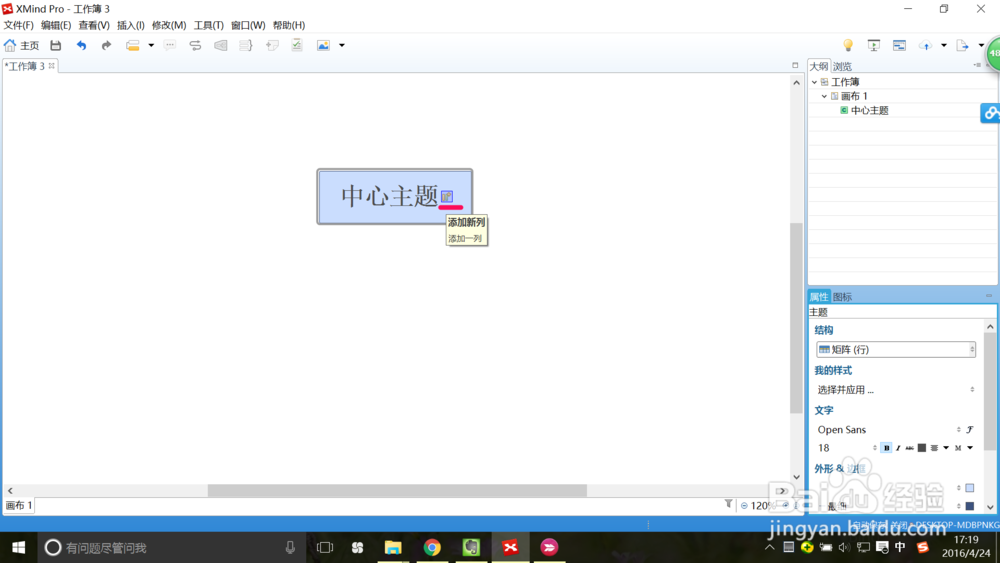Select 中心主题 in the outline tree
Viewport: 1000px width, 563px height.
point(869,110)
